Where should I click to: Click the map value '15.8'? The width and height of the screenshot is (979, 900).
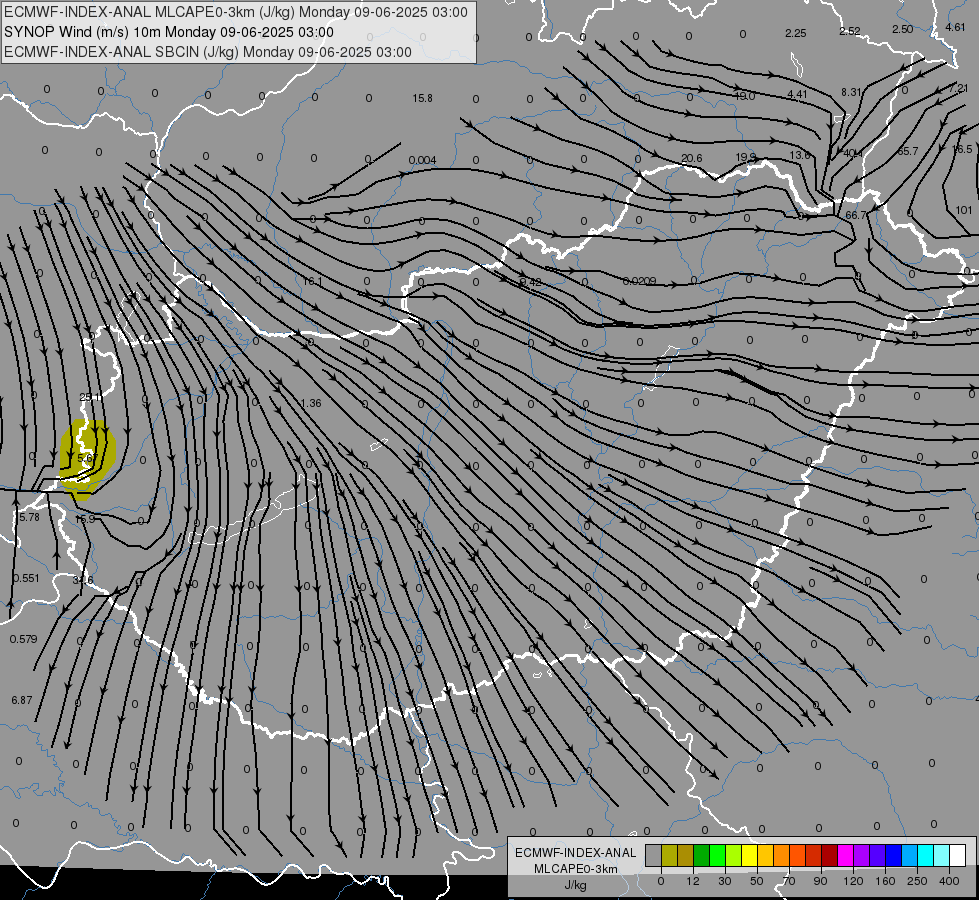(x=423, y=98)
